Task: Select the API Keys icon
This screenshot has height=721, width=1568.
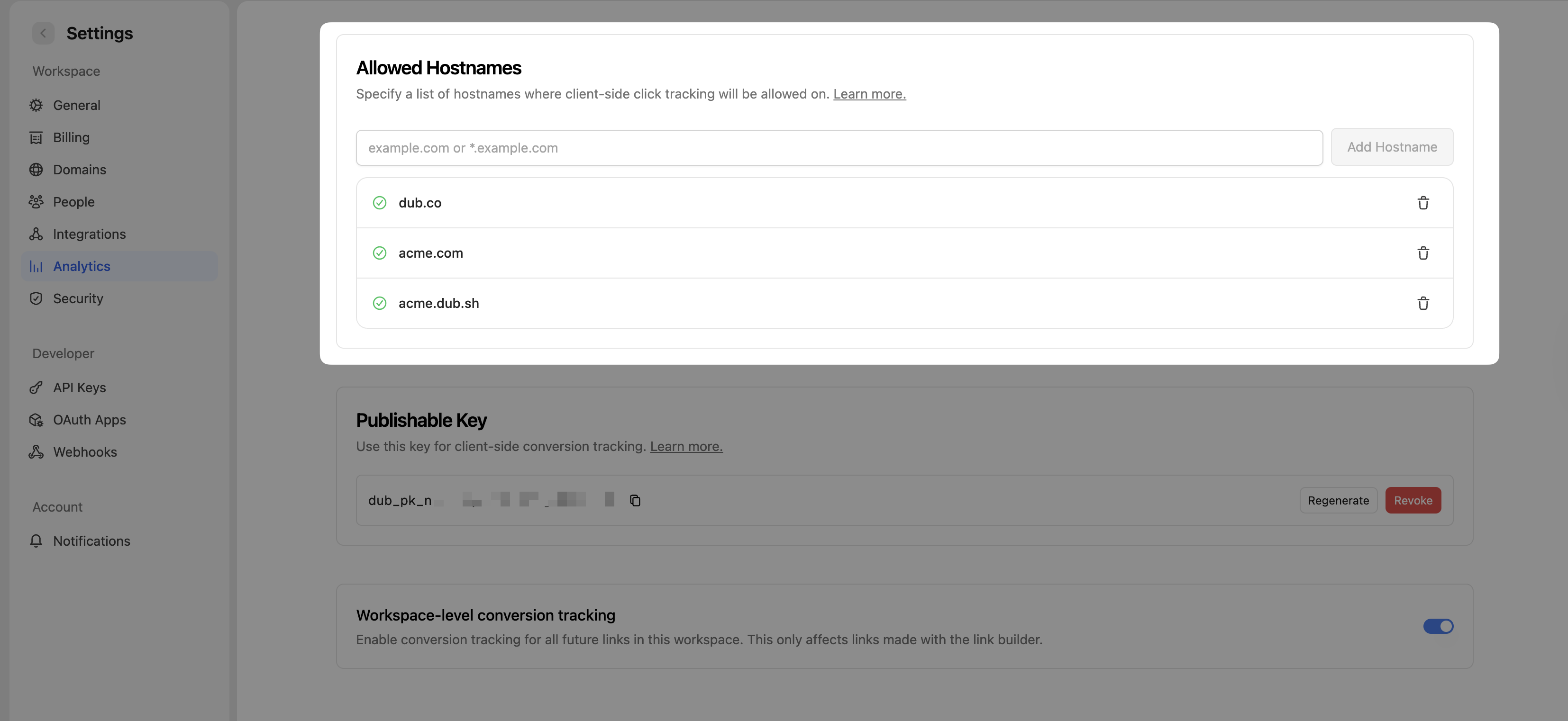Action: click(x=36, y=387)
